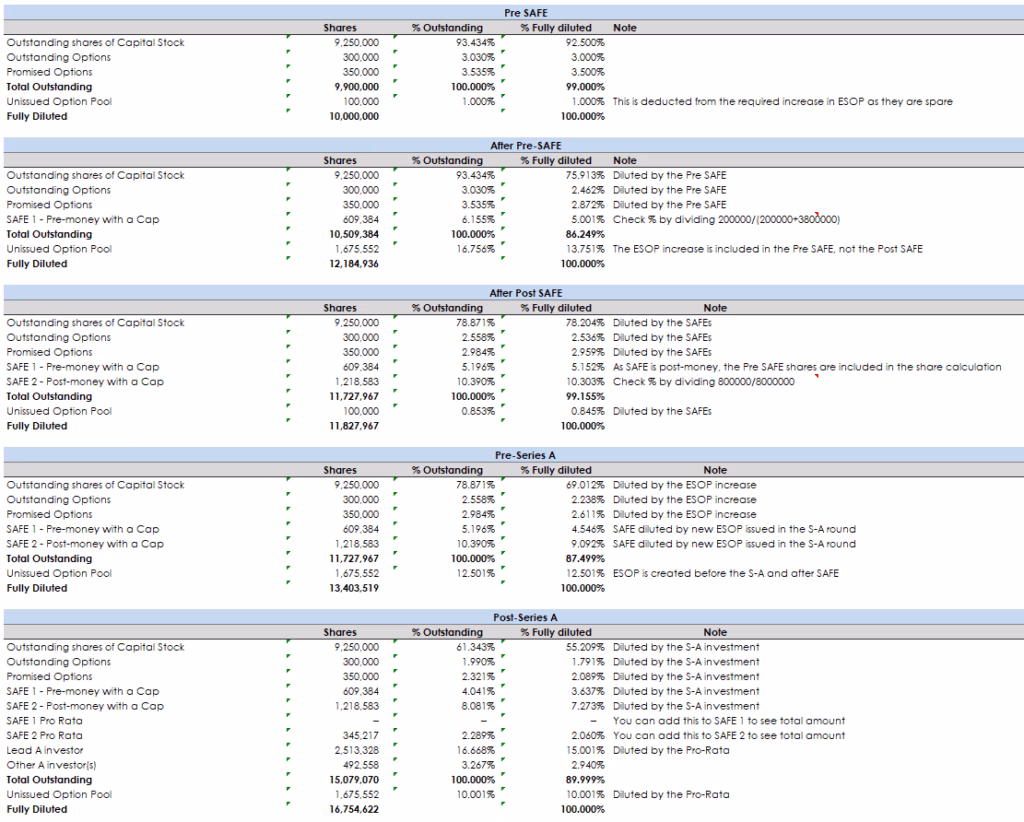Select the 345,217 SAFE 2 Pro Rata shares
The image size is (1024, 822).
click(360, 735)
